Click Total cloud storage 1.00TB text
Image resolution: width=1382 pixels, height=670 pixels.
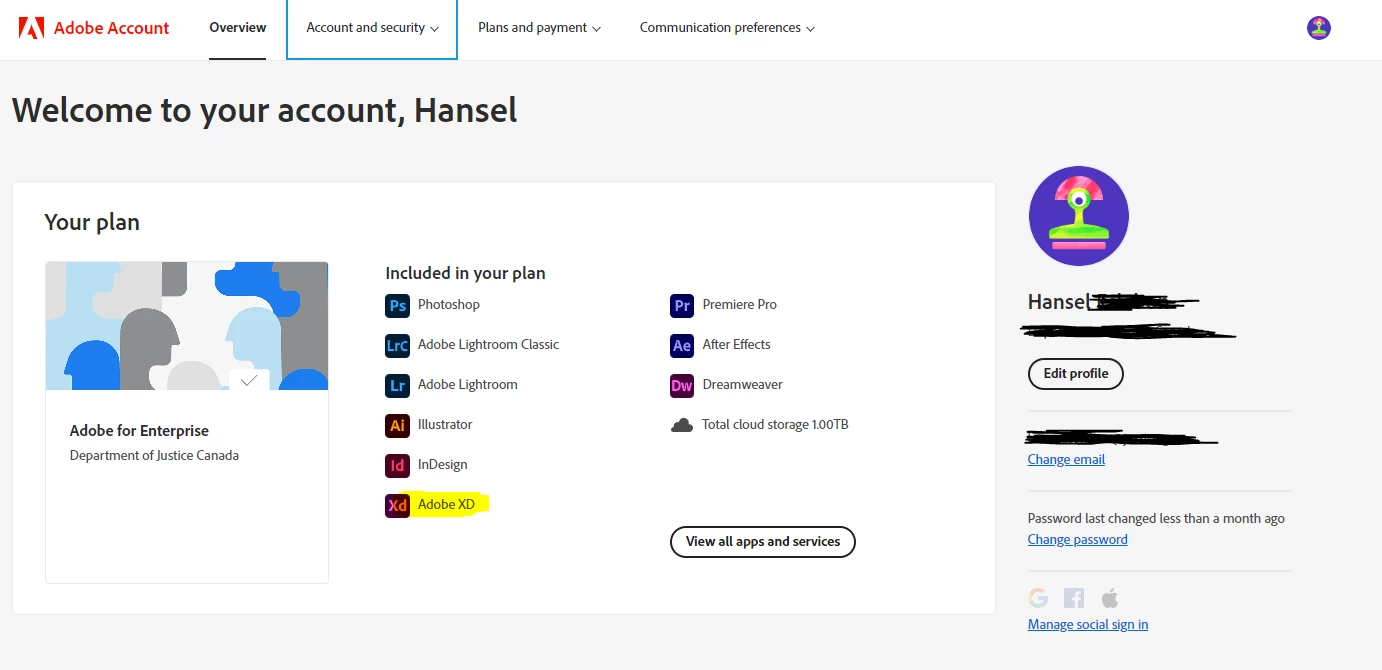pyautogui.click(x=775, y=425)
